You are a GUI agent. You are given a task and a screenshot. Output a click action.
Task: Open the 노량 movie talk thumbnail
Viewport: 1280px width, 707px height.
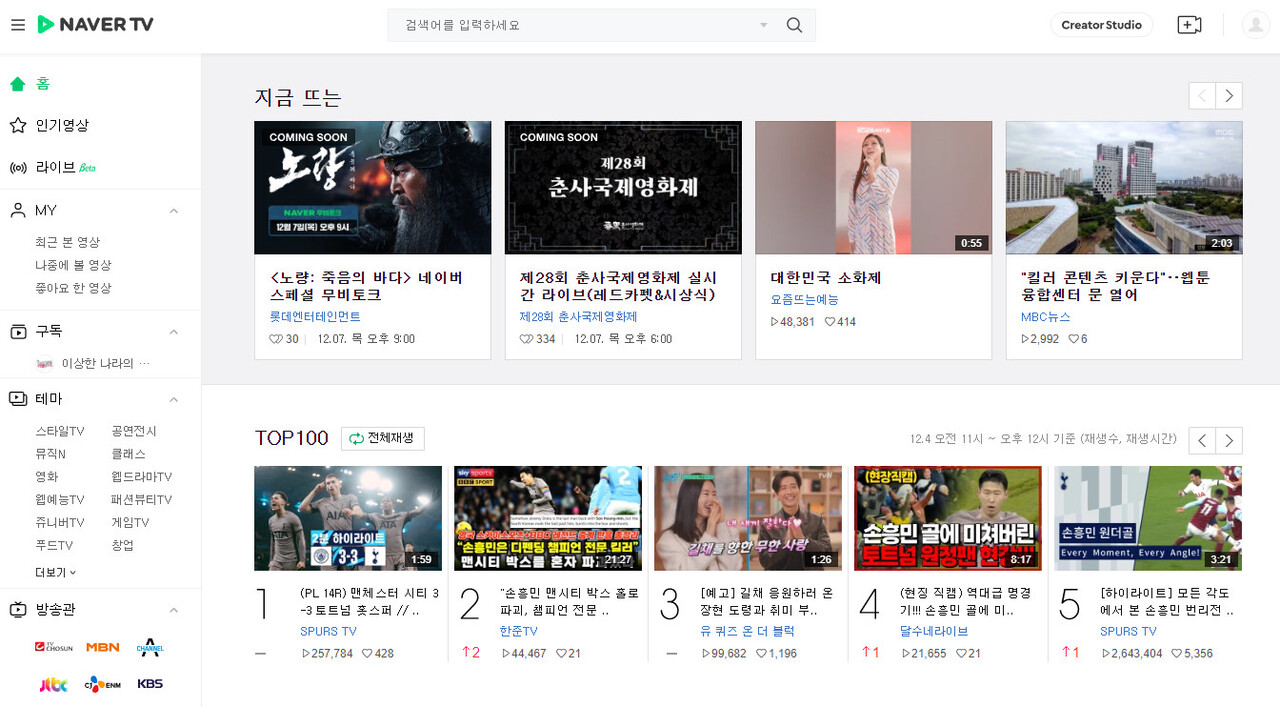[372, 188]
